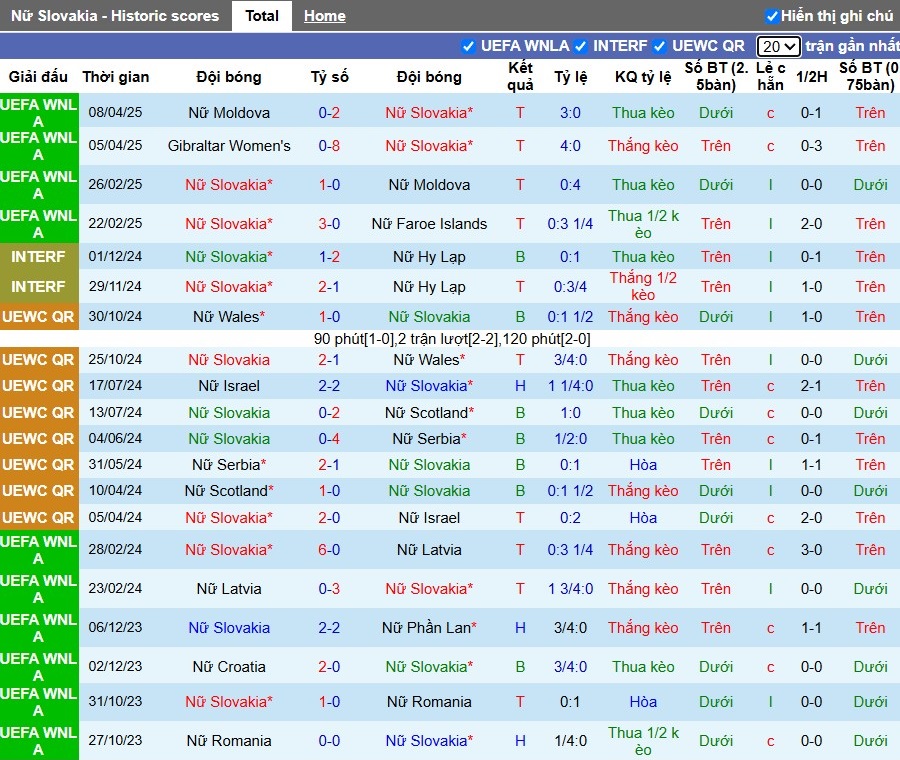Open Nữ Hy Lạp on 29/11/24 row
Viewport: 900px width, 760px height.
coord(429,286)
